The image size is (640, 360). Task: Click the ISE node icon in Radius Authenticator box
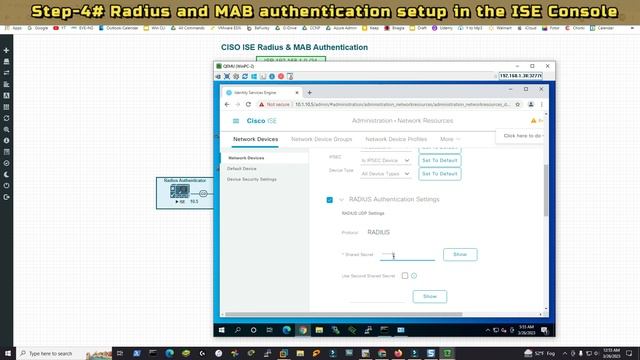click(x=180, y=191)
